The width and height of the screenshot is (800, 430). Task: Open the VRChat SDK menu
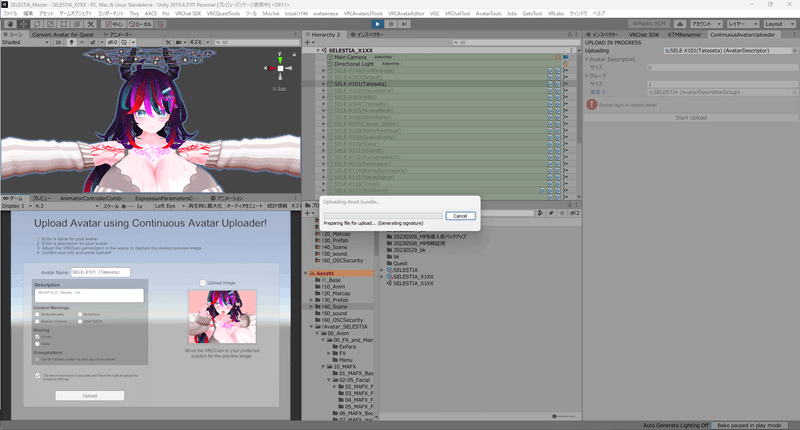coord(188,13)
